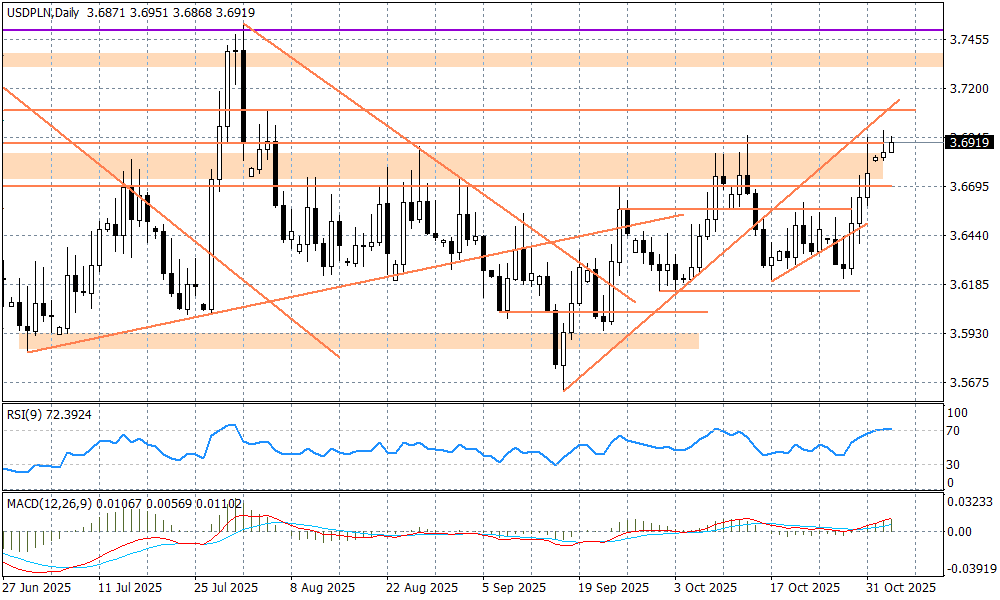The image size is (1000, 600).
Task: Click the 3.7455 price axis label
Action: pos(968,40)
